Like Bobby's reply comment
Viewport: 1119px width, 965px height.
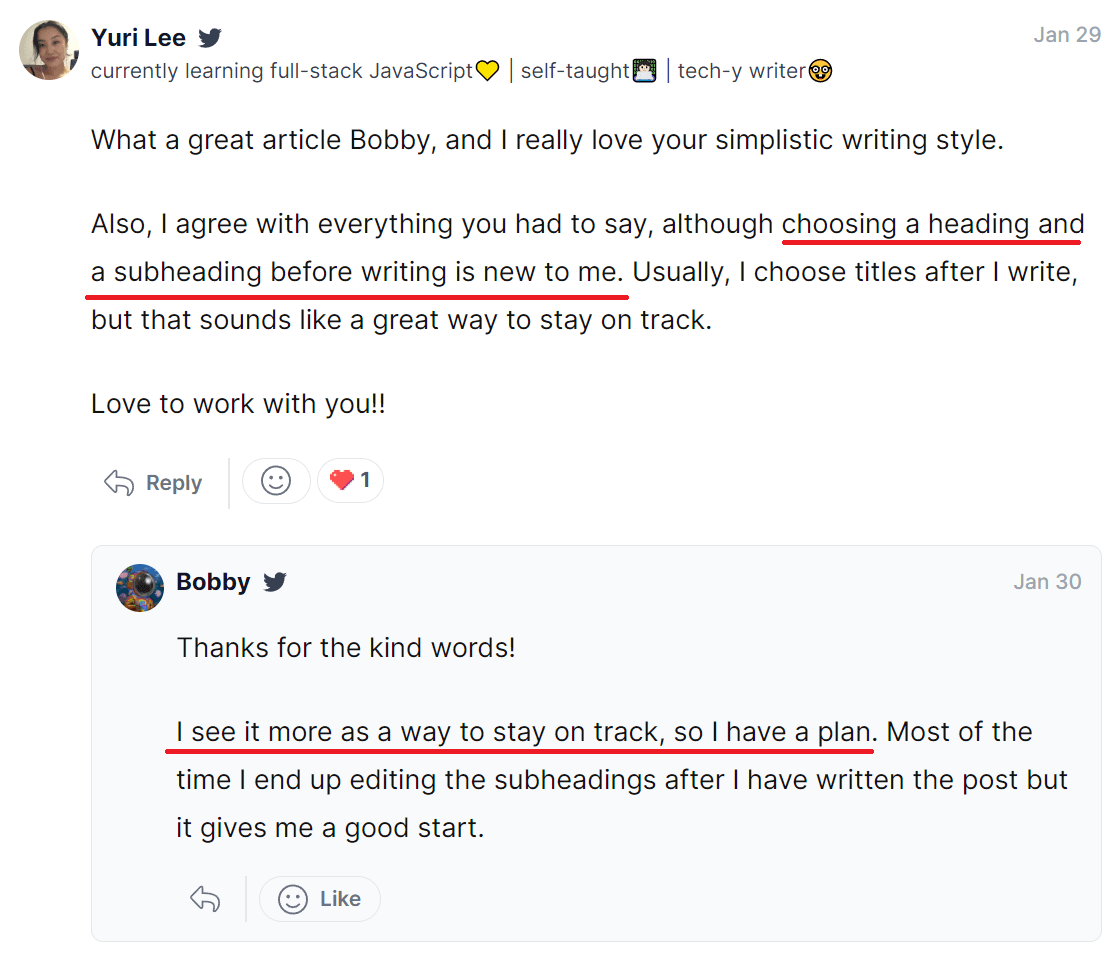tap(320, 899)
